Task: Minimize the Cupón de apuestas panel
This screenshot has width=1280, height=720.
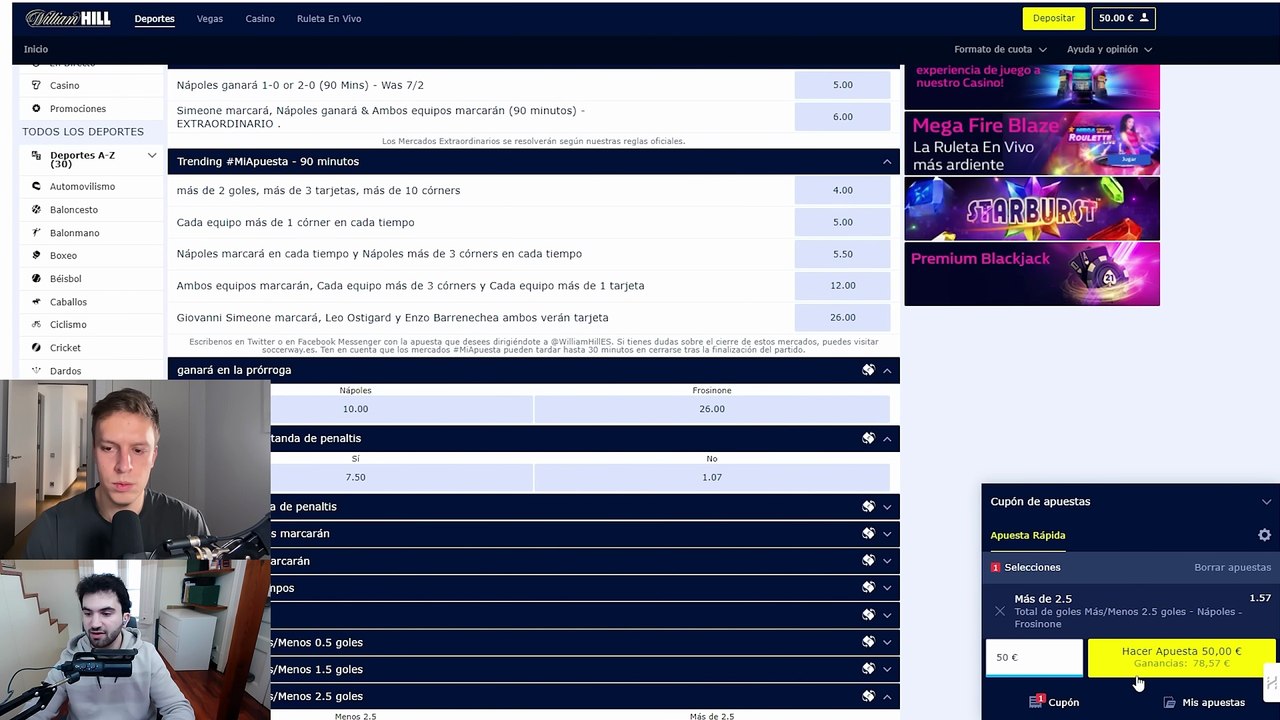Action: (1266, 502)
